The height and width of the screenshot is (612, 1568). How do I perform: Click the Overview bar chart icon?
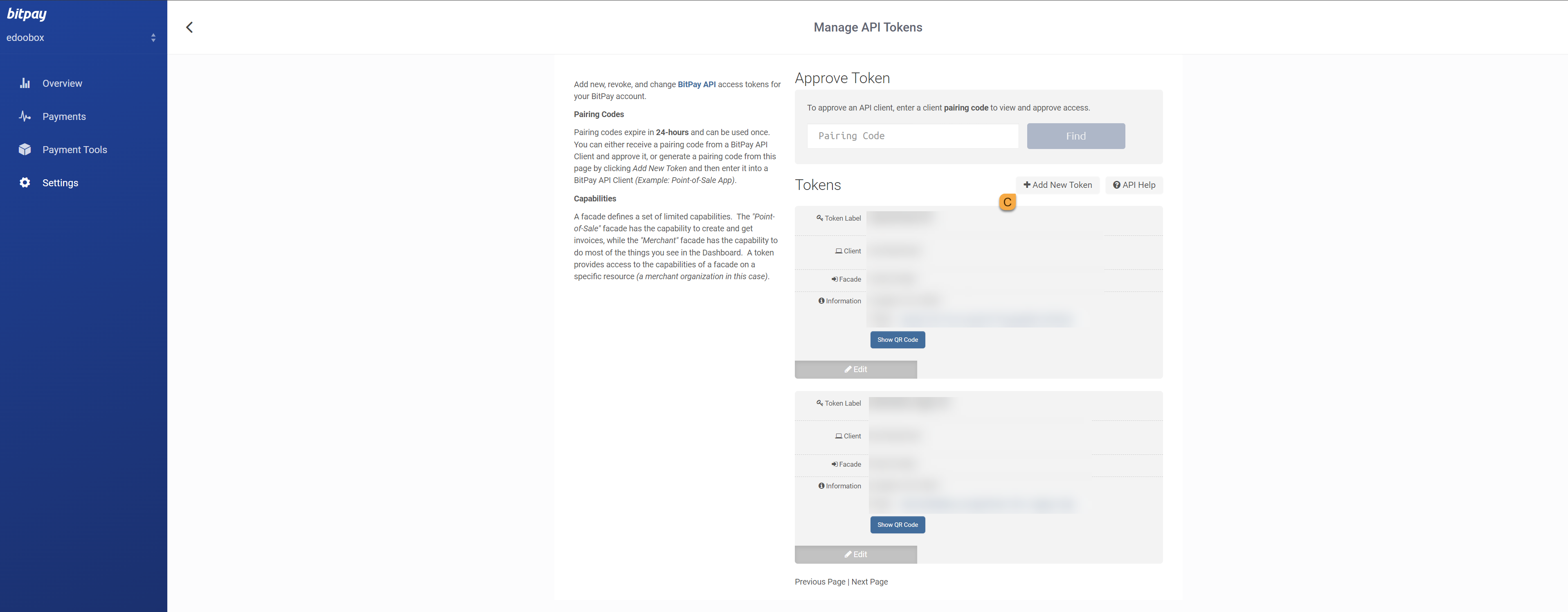click(25, 84)
